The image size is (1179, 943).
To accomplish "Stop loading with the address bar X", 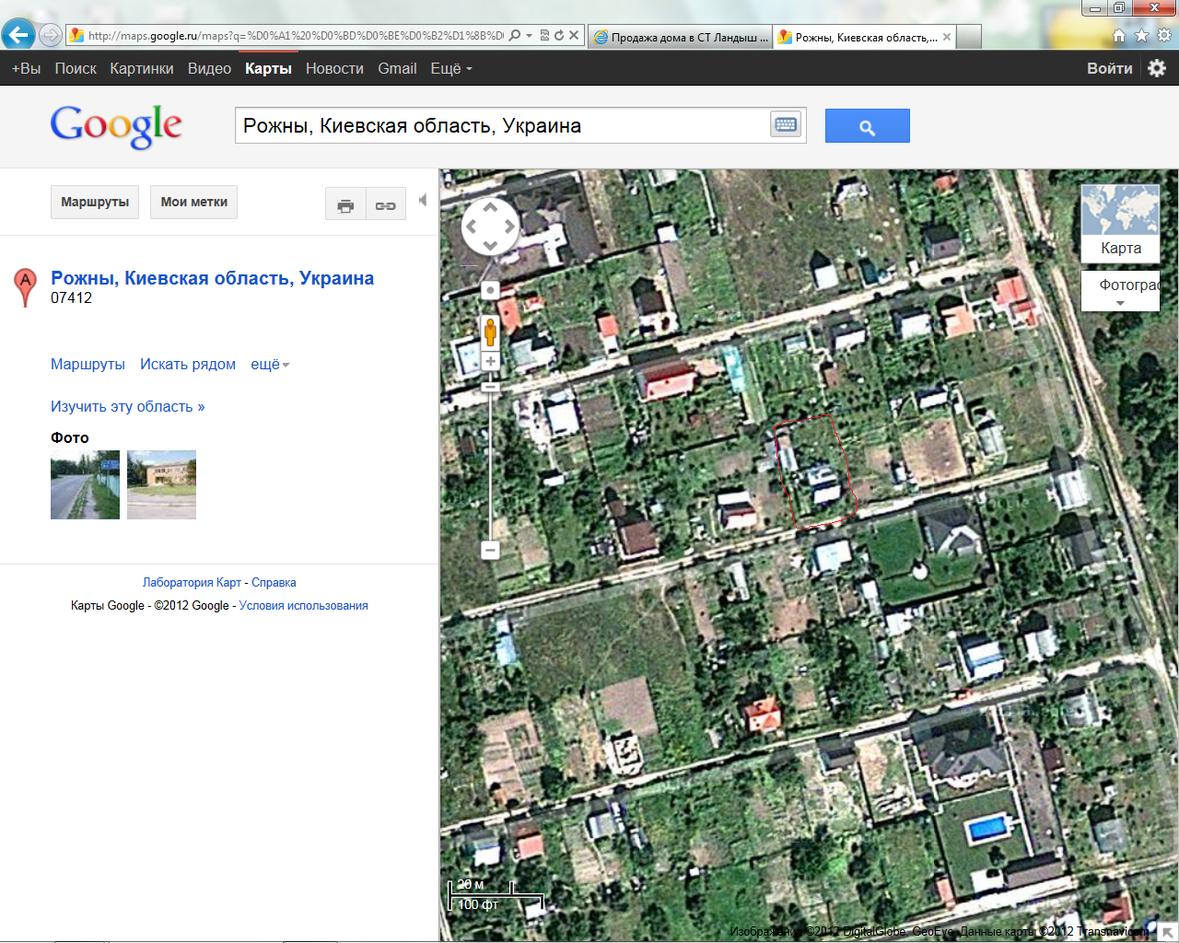I will point(574,35).
